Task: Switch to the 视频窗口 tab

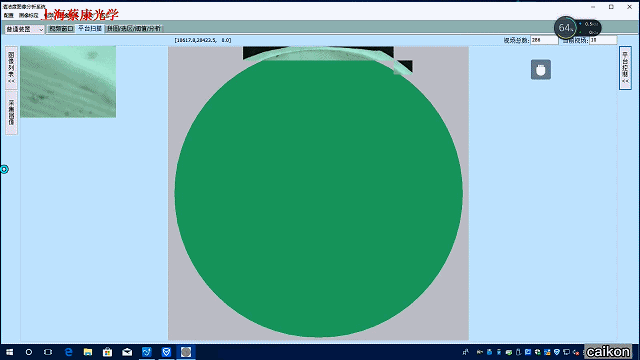Action: click(61, 29)
